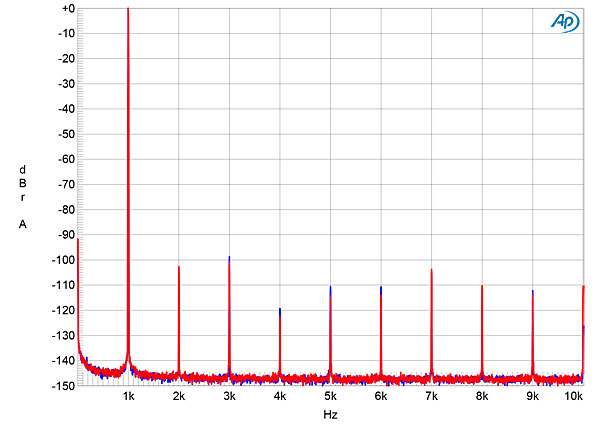
Task: Click the "dBr" y-axis title
Action: point(22,183)
